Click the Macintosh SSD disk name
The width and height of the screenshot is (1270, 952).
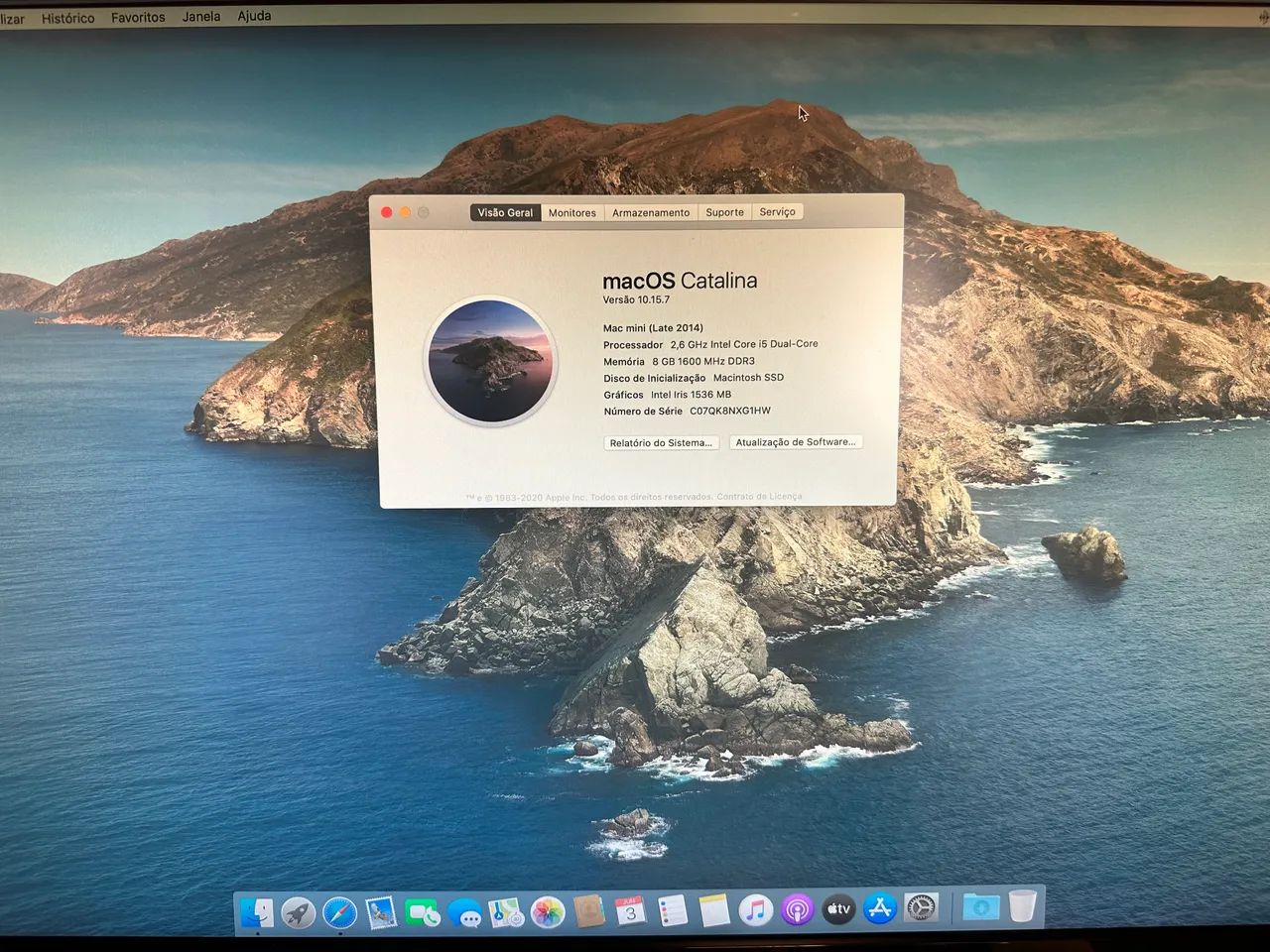pyautogui.click(x=748, y=377)
